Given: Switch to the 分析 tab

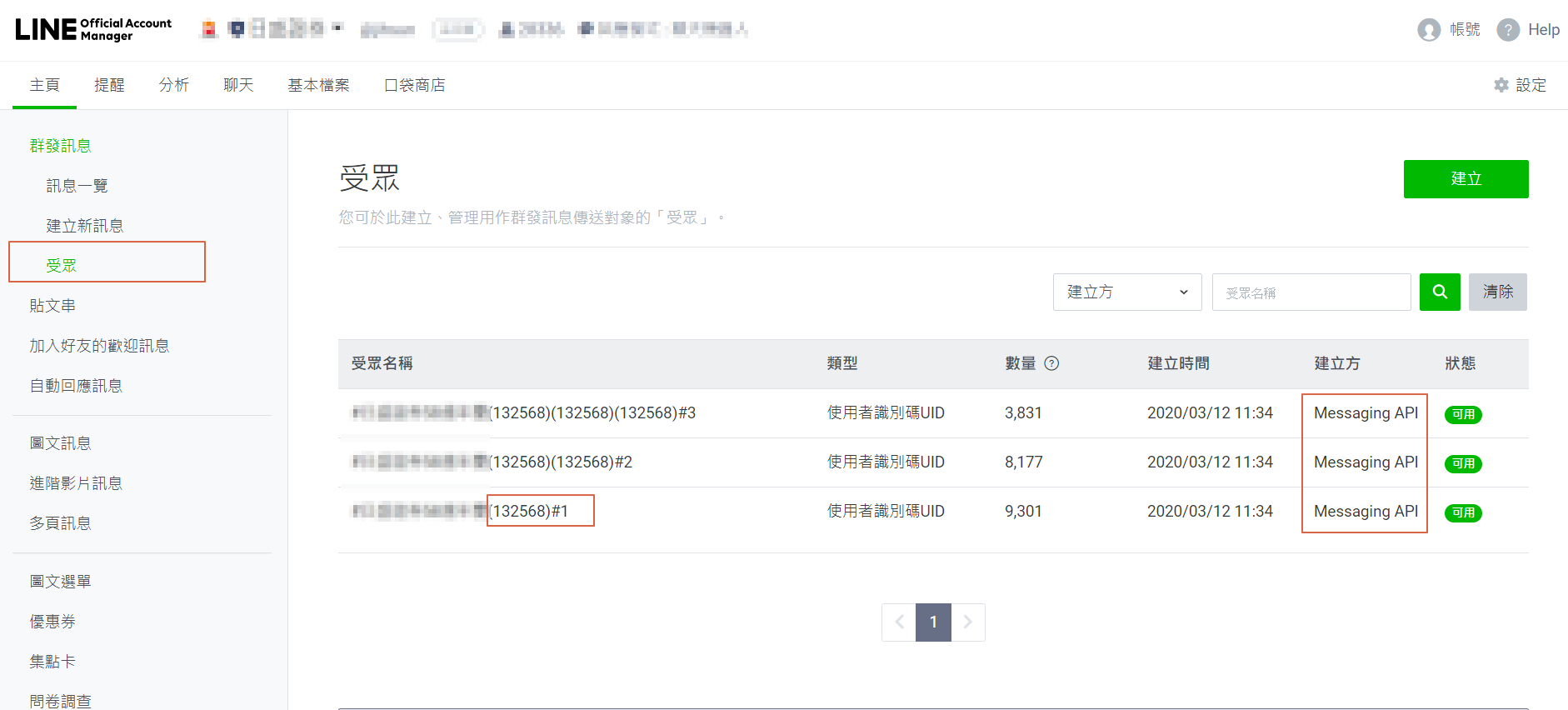Looking at the screenshot, I should point(173,85).
